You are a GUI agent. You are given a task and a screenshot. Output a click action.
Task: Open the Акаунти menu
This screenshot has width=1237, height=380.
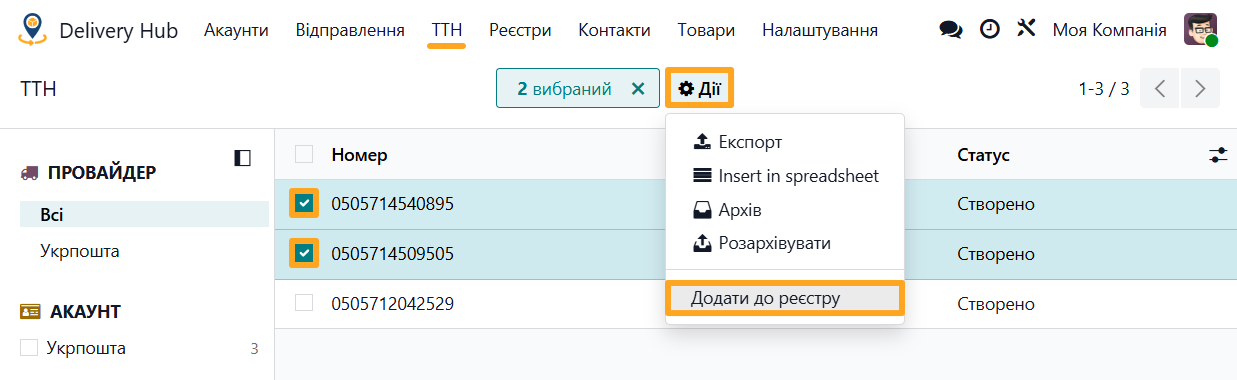pos(236,30)
